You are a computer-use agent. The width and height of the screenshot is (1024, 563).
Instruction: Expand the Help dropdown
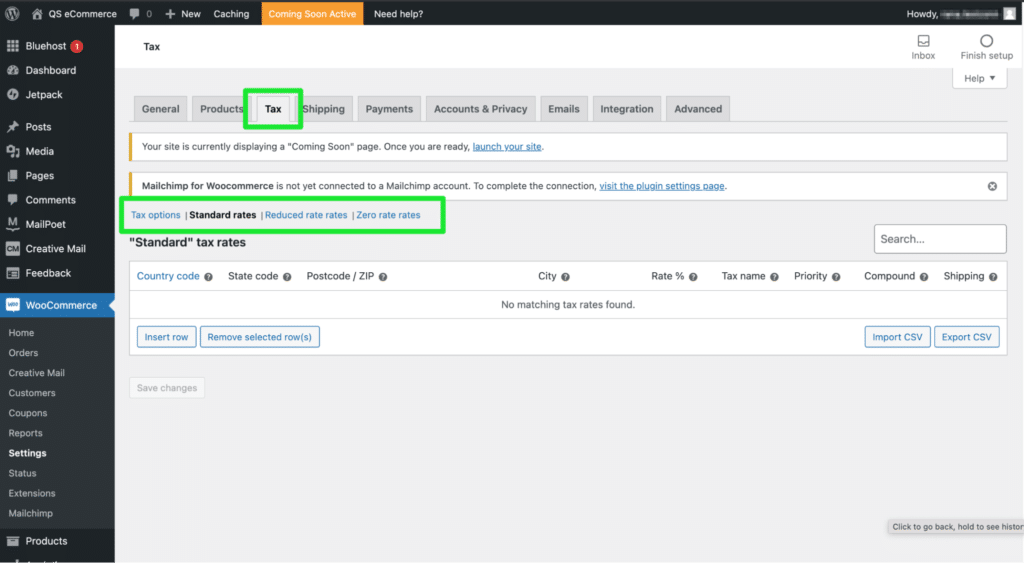click(x=980, y=78)
